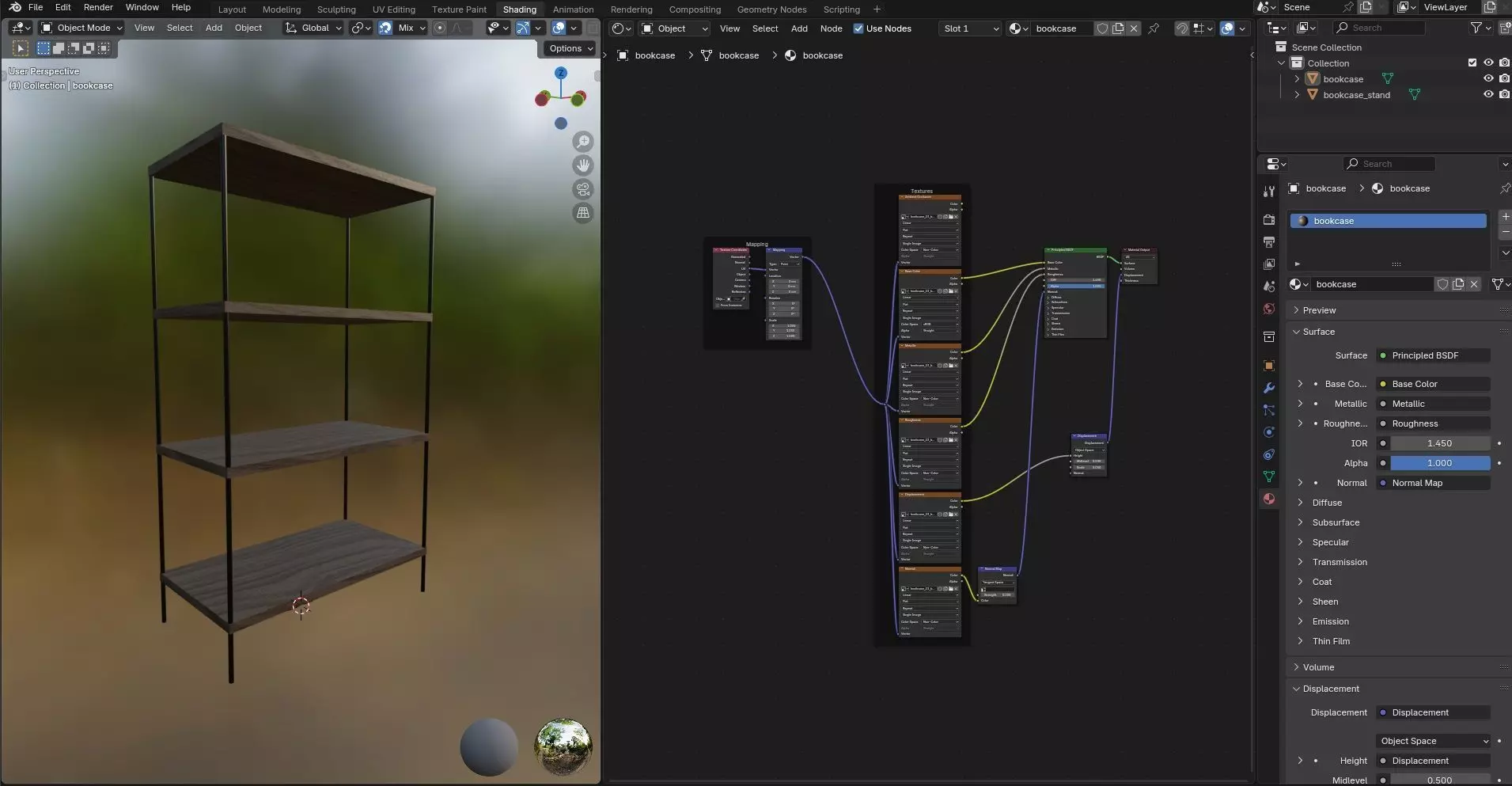
Task: Open the Modifiers wrench tab icon
Action: [1269, 388]
